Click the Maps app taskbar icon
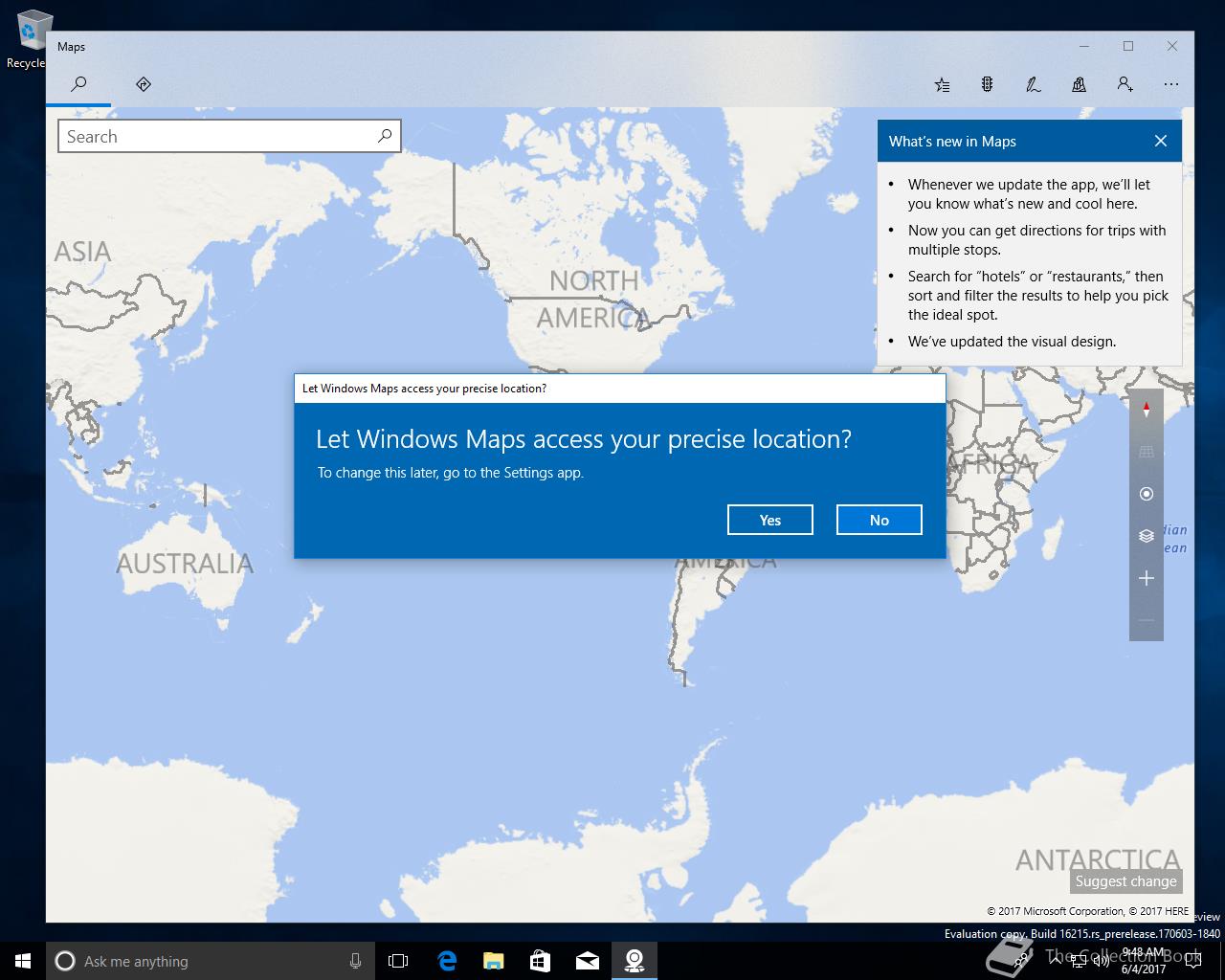Image resolution: width=1225 pixels, height=980 pixels. click(x=634, y=961)
